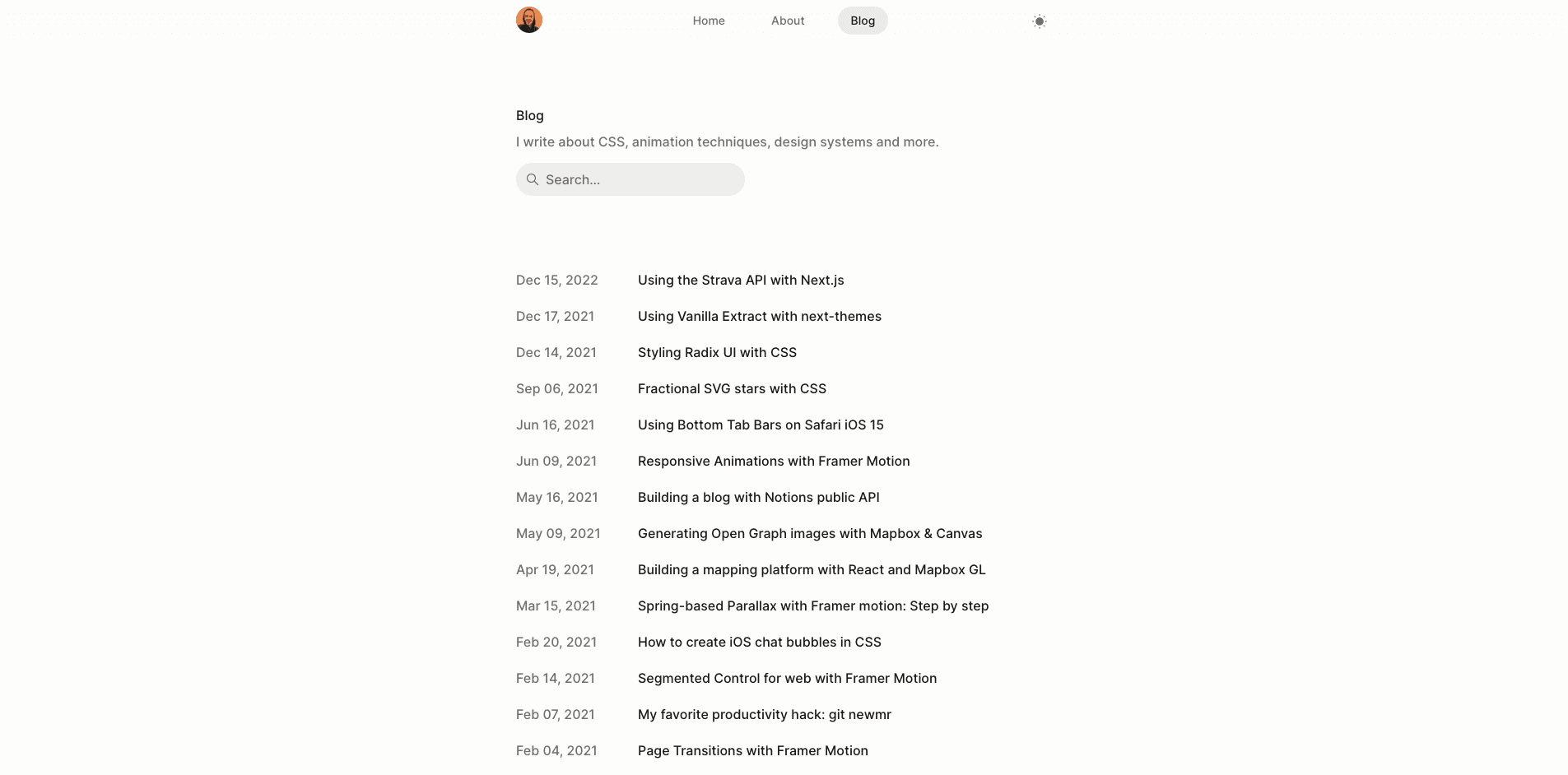Viewport: 1568px width, 775px height.
Task: Focus the Search input field
Action: 630,179
